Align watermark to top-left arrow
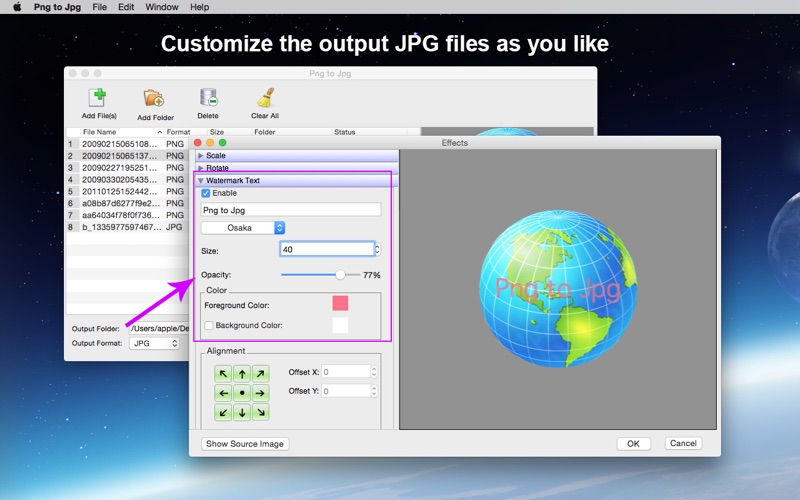The image size is (800, 500). click(x=223, y=374)
